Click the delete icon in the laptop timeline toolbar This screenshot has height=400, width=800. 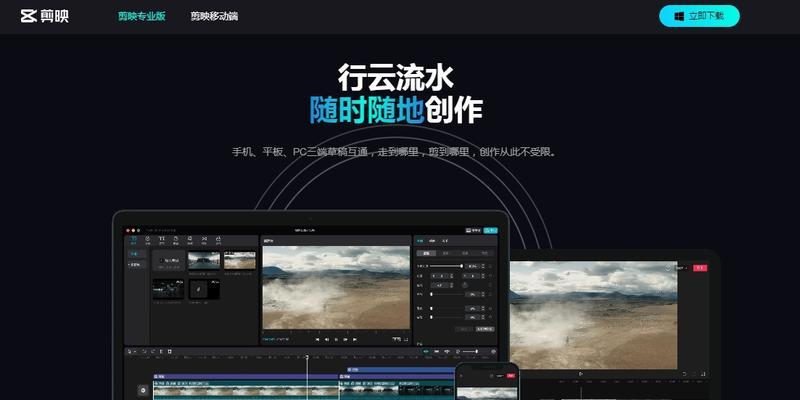tap(169, 352)
